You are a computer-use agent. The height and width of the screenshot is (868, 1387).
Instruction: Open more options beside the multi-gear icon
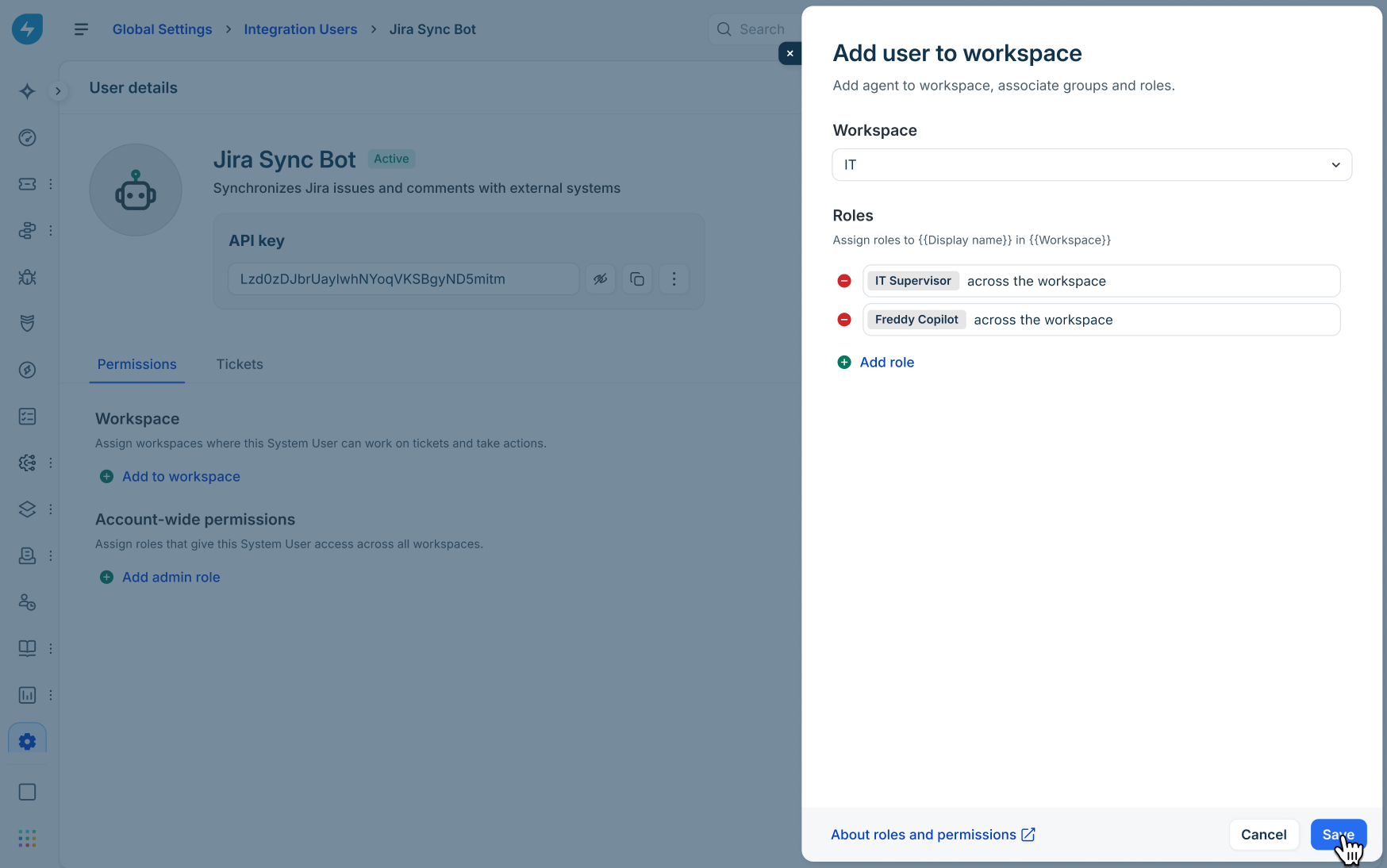[x=51, y=463]
